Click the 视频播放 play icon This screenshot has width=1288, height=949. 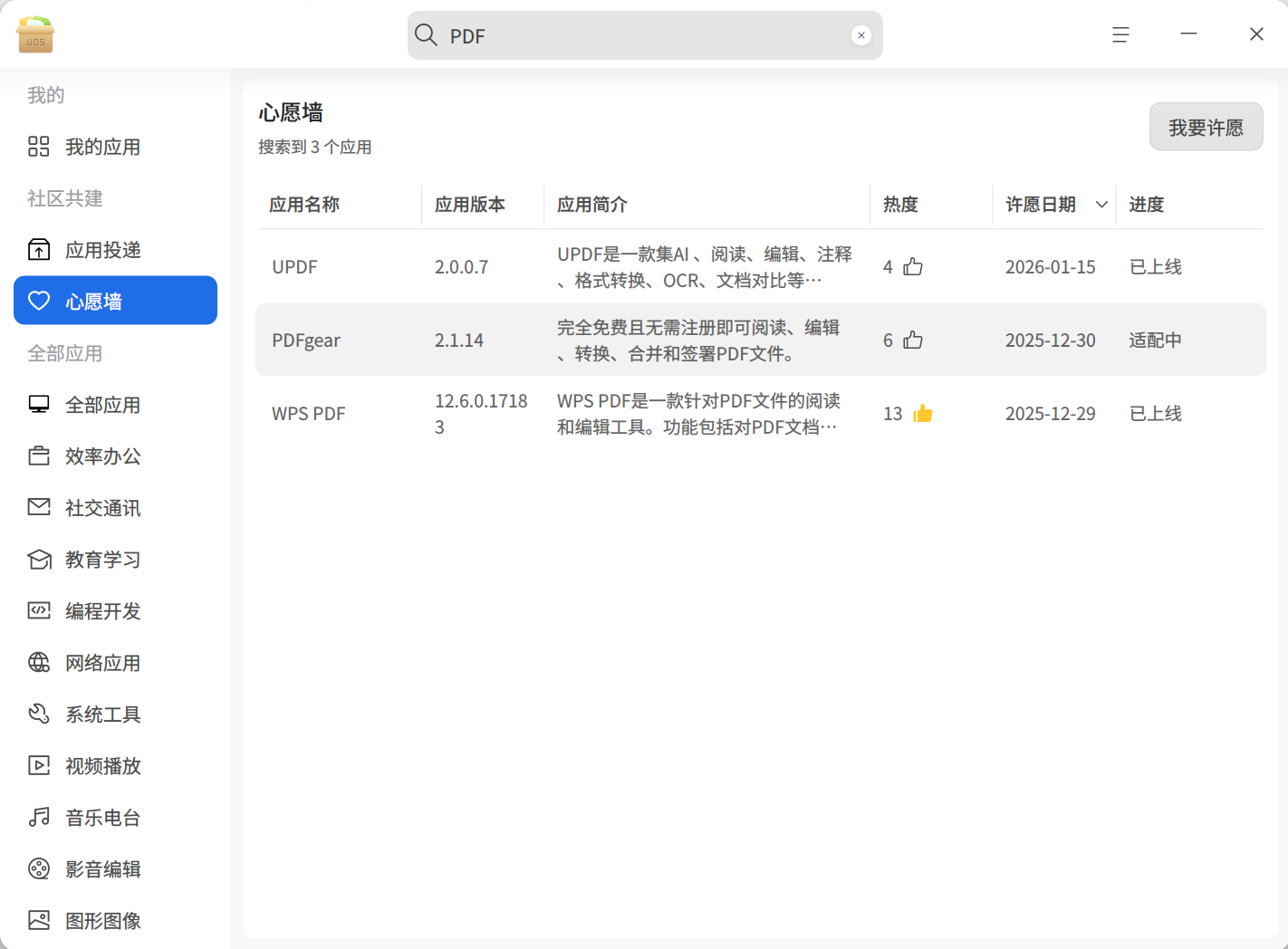coord(39,766)
